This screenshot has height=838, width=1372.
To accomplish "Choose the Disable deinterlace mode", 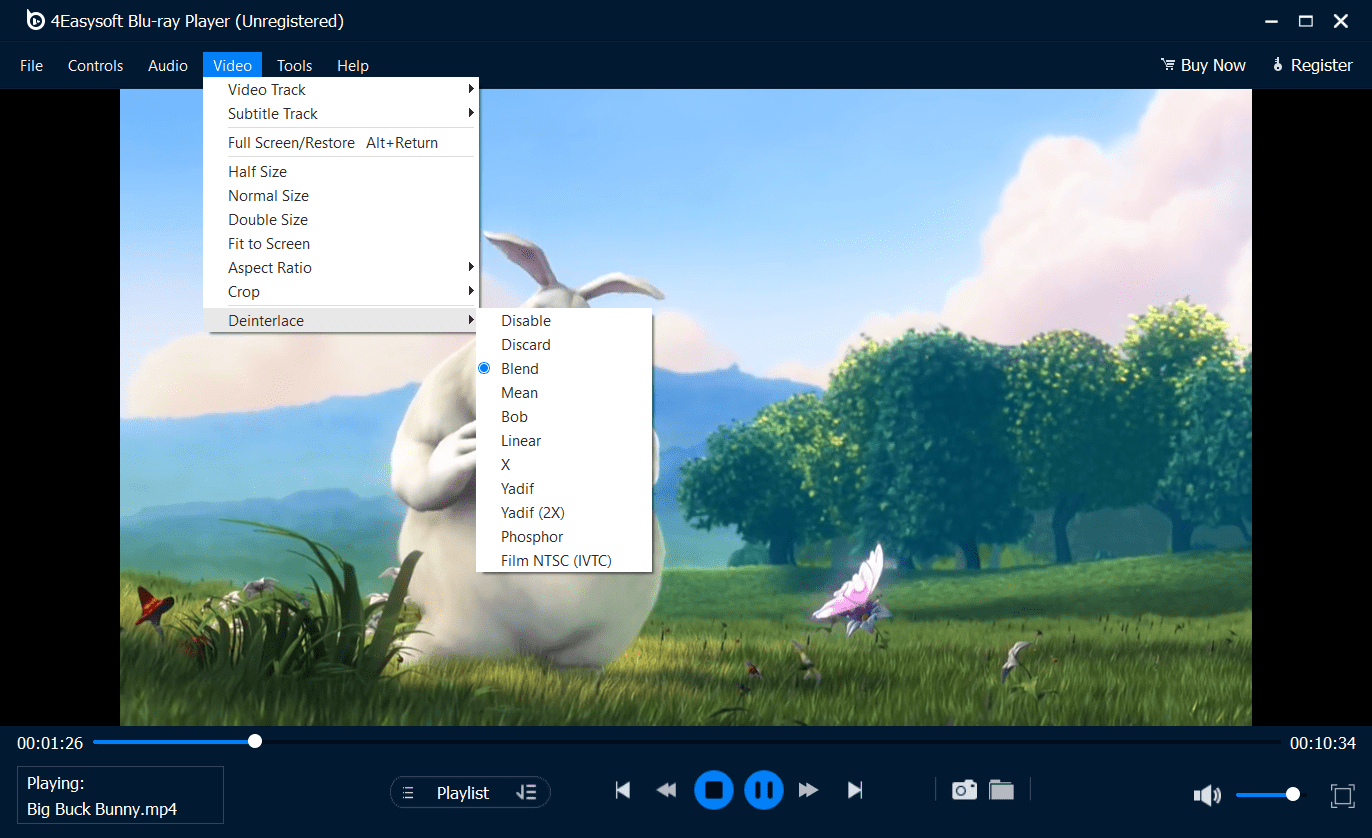I will coord(526,321).
